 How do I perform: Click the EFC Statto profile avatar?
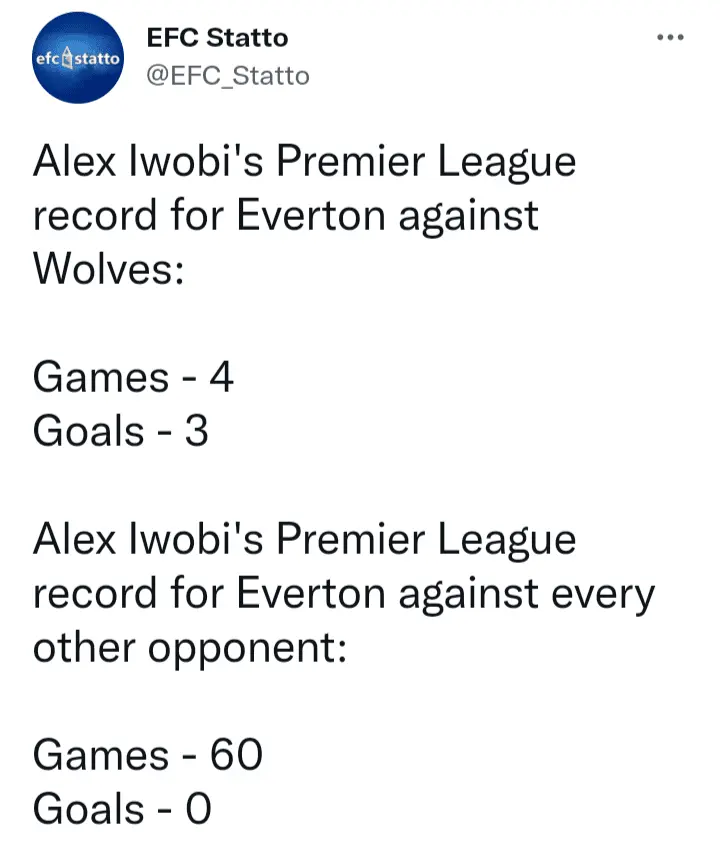tap(77, 59)
